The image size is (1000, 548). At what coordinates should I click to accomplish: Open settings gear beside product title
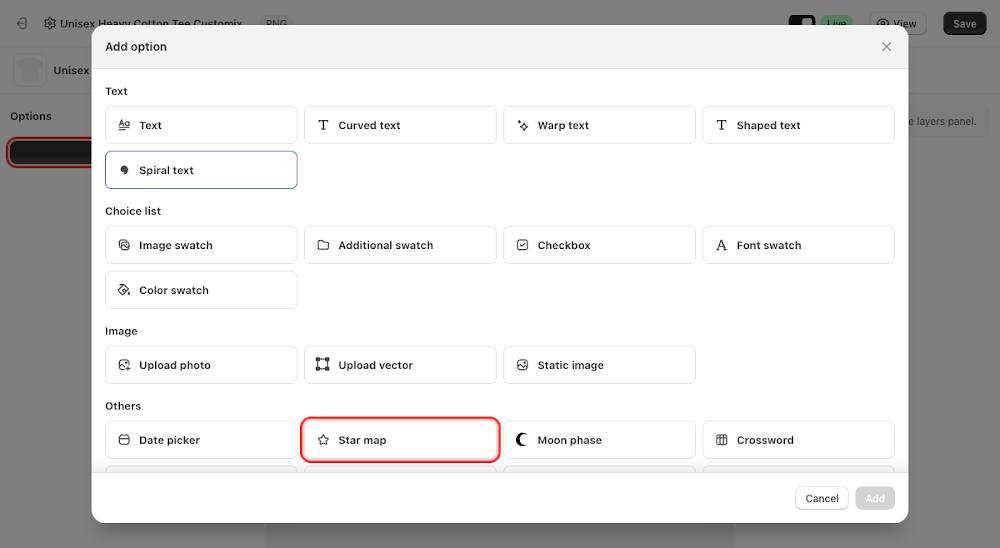click(50, 24)
